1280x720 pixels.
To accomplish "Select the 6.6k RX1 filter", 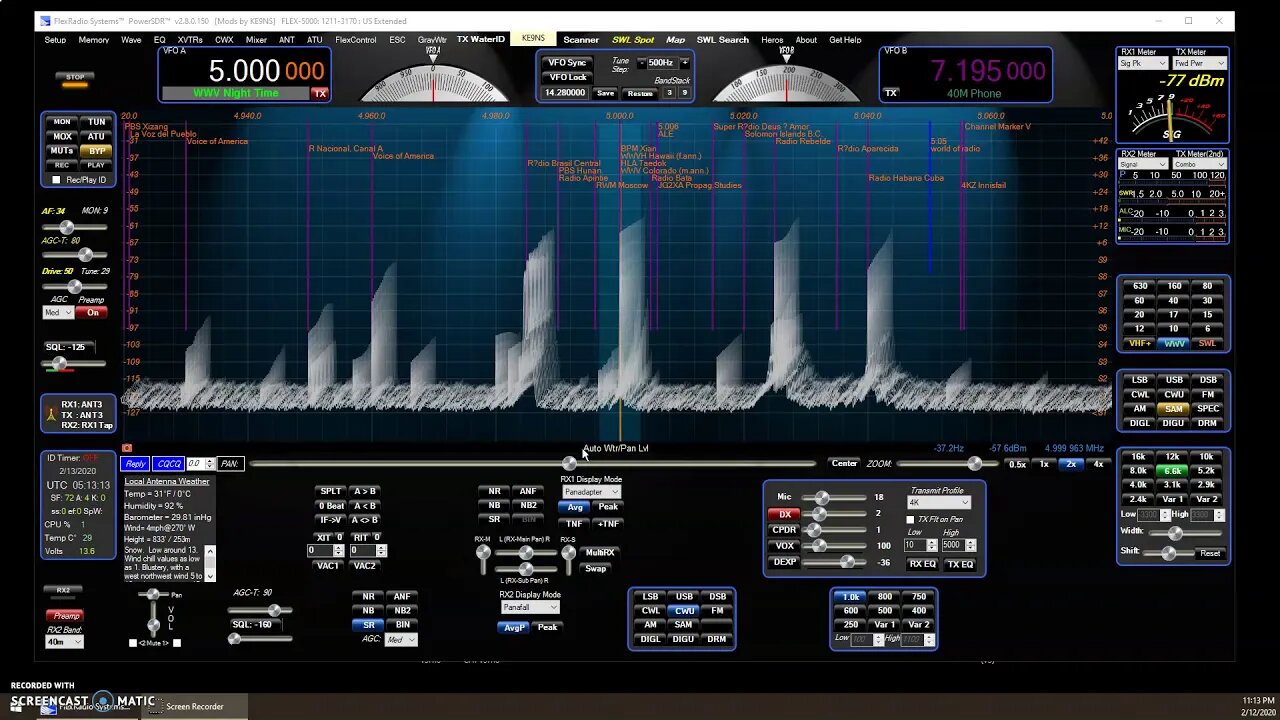I will (1173, 471).
